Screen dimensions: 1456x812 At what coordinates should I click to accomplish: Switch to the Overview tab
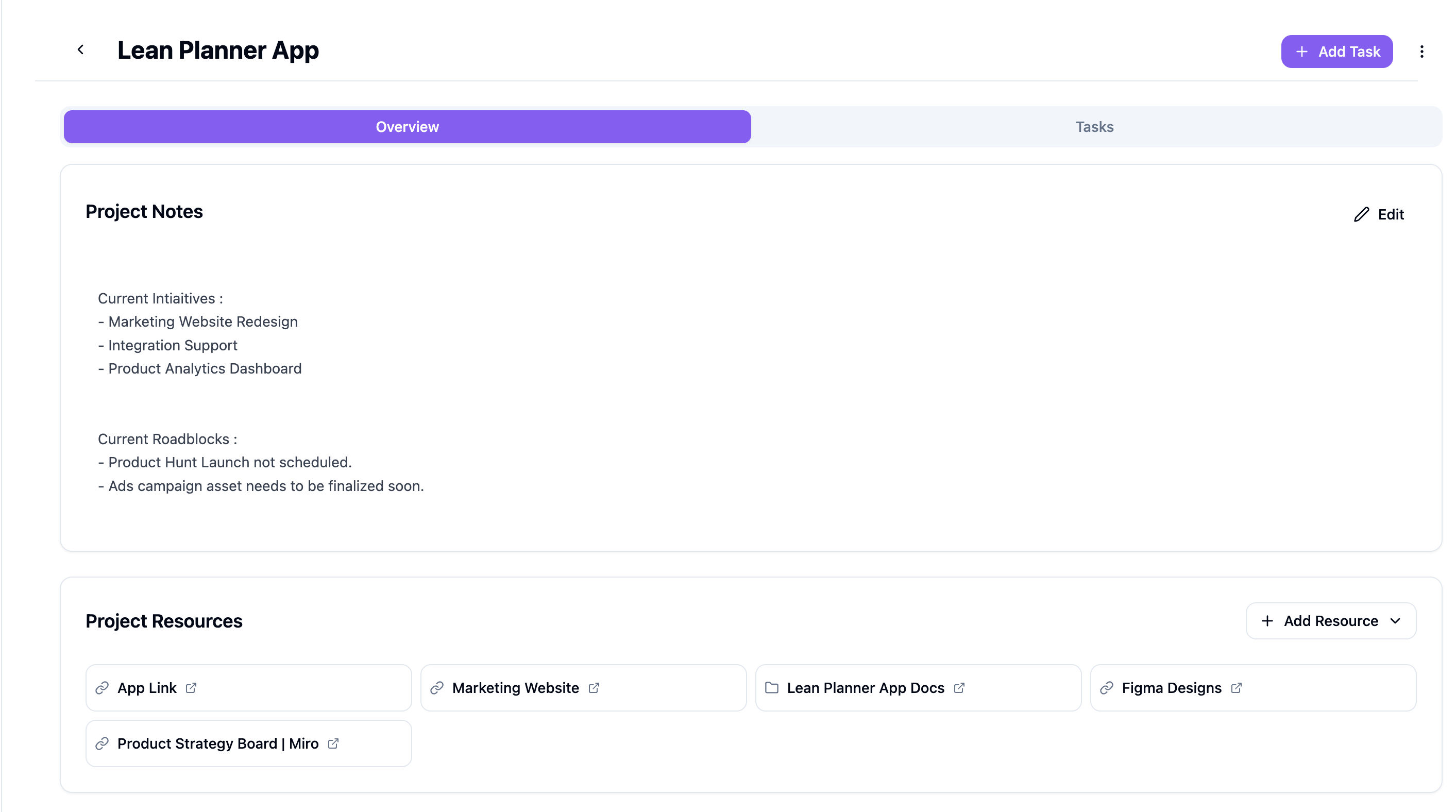407,127
